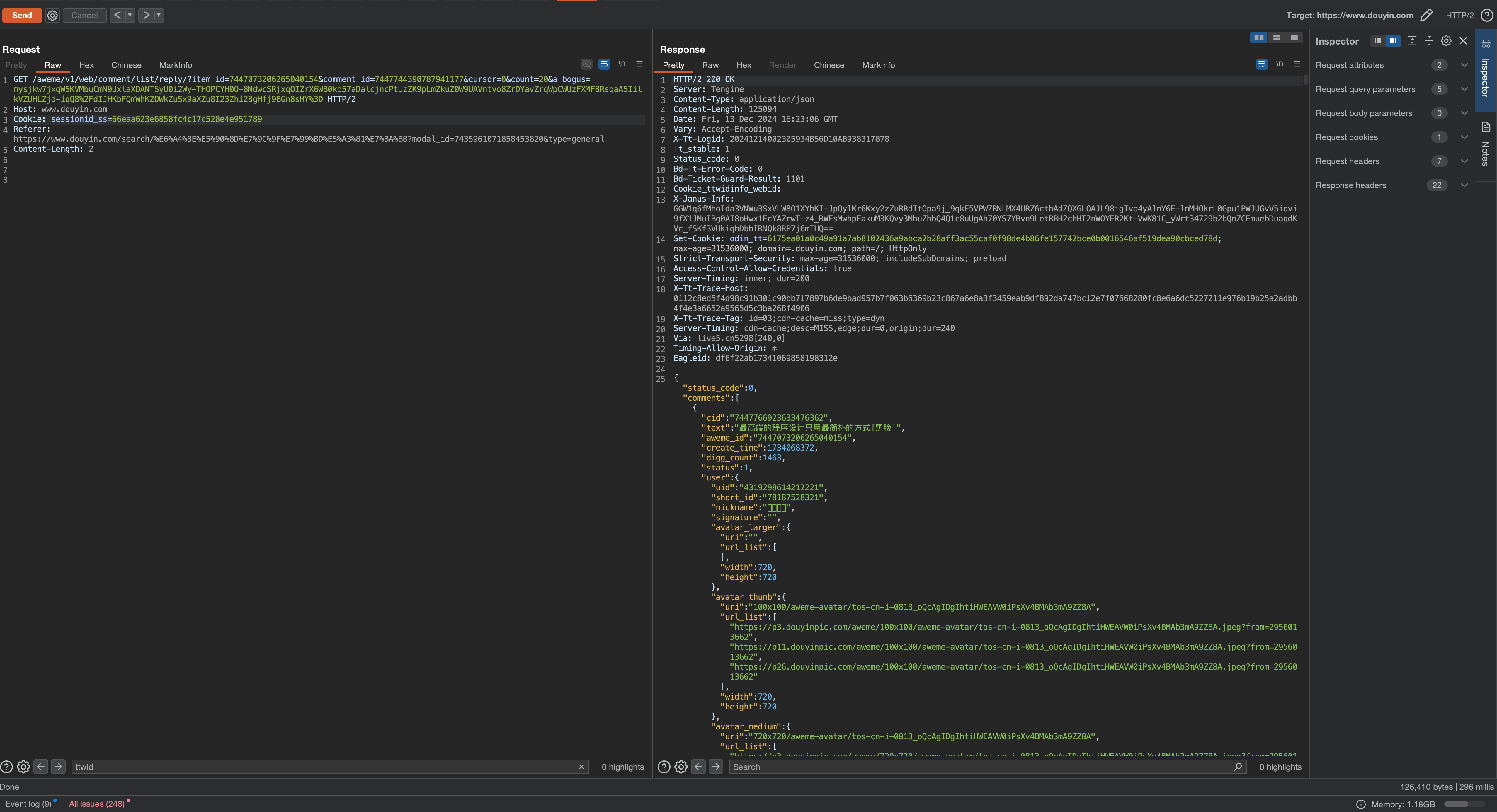Open Response editor hamburger menu
Image resolution: width=1497 pixels, height=812 pixels.
tap(1297, 64)
